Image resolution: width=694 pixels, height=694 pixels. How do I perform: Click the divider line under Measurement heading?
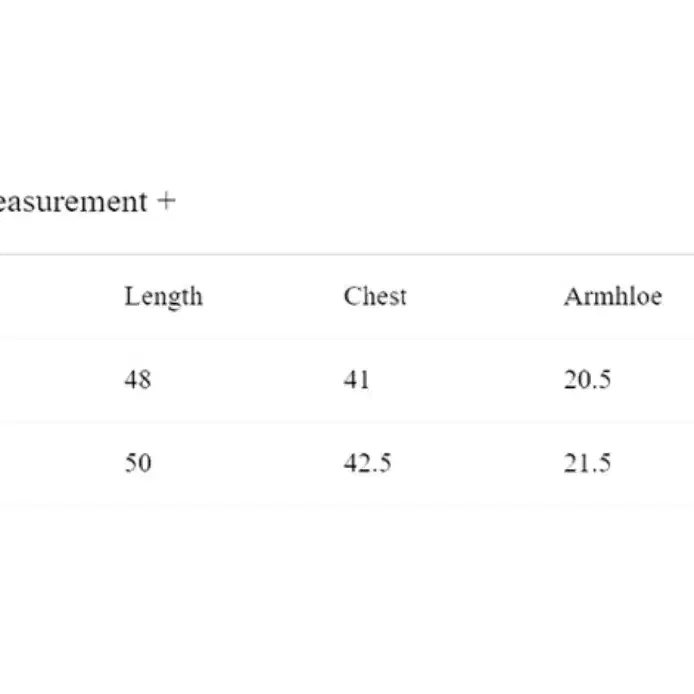(x=347, y=254)
